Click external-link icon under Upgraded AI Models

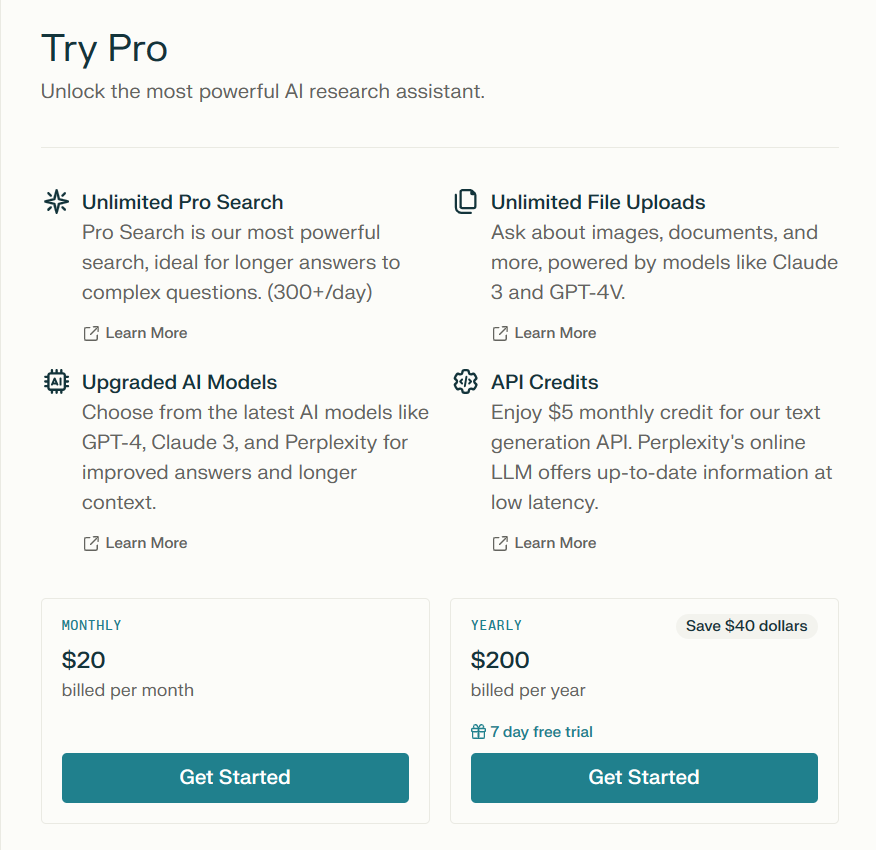pyautogui.click(x=91, y=543)
